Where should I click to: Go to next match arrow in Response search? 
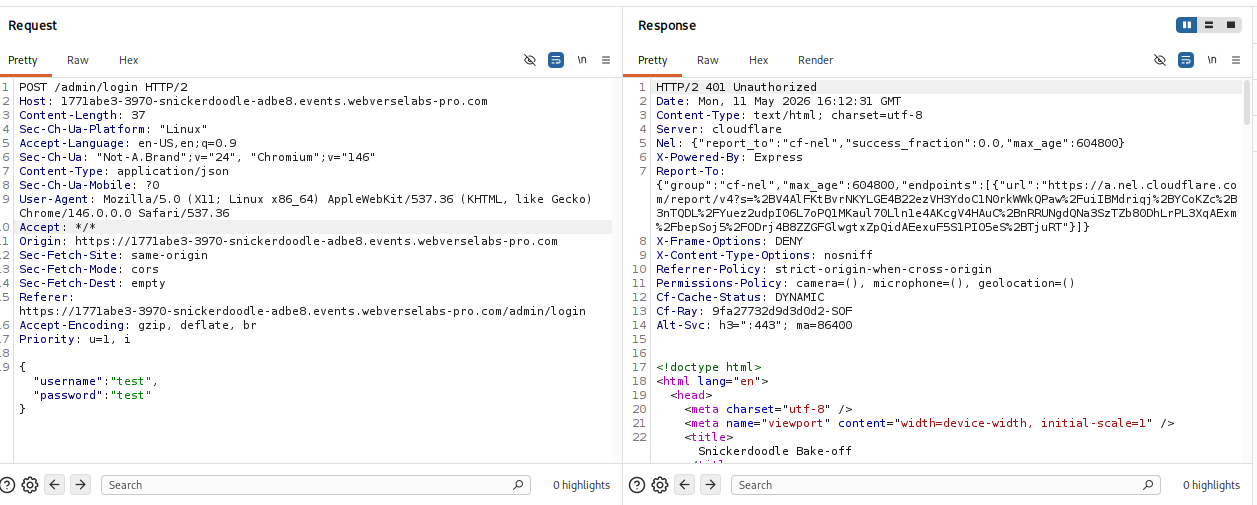tap(711, 485)
